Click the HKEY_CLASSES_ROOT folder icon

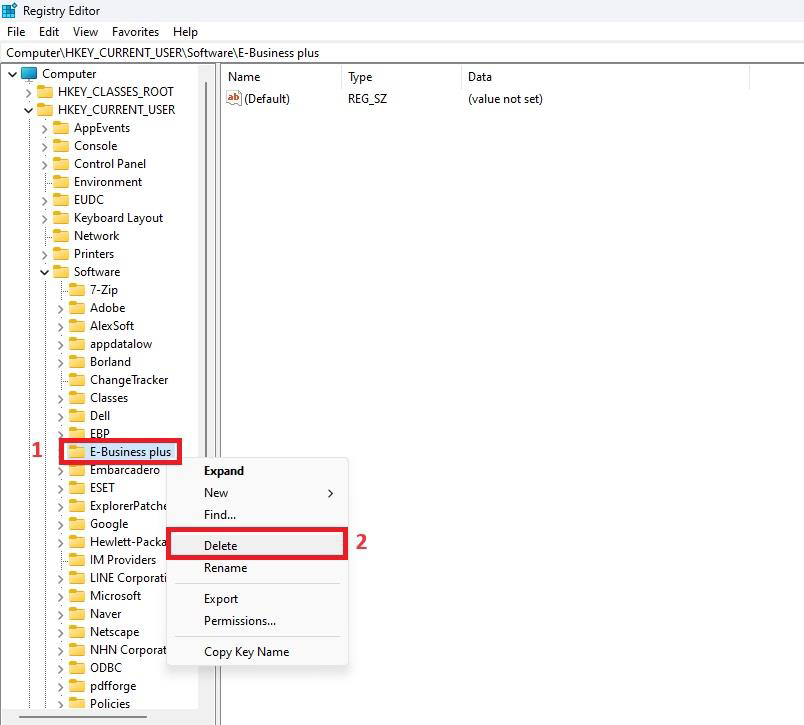click(x=45, y=92)
